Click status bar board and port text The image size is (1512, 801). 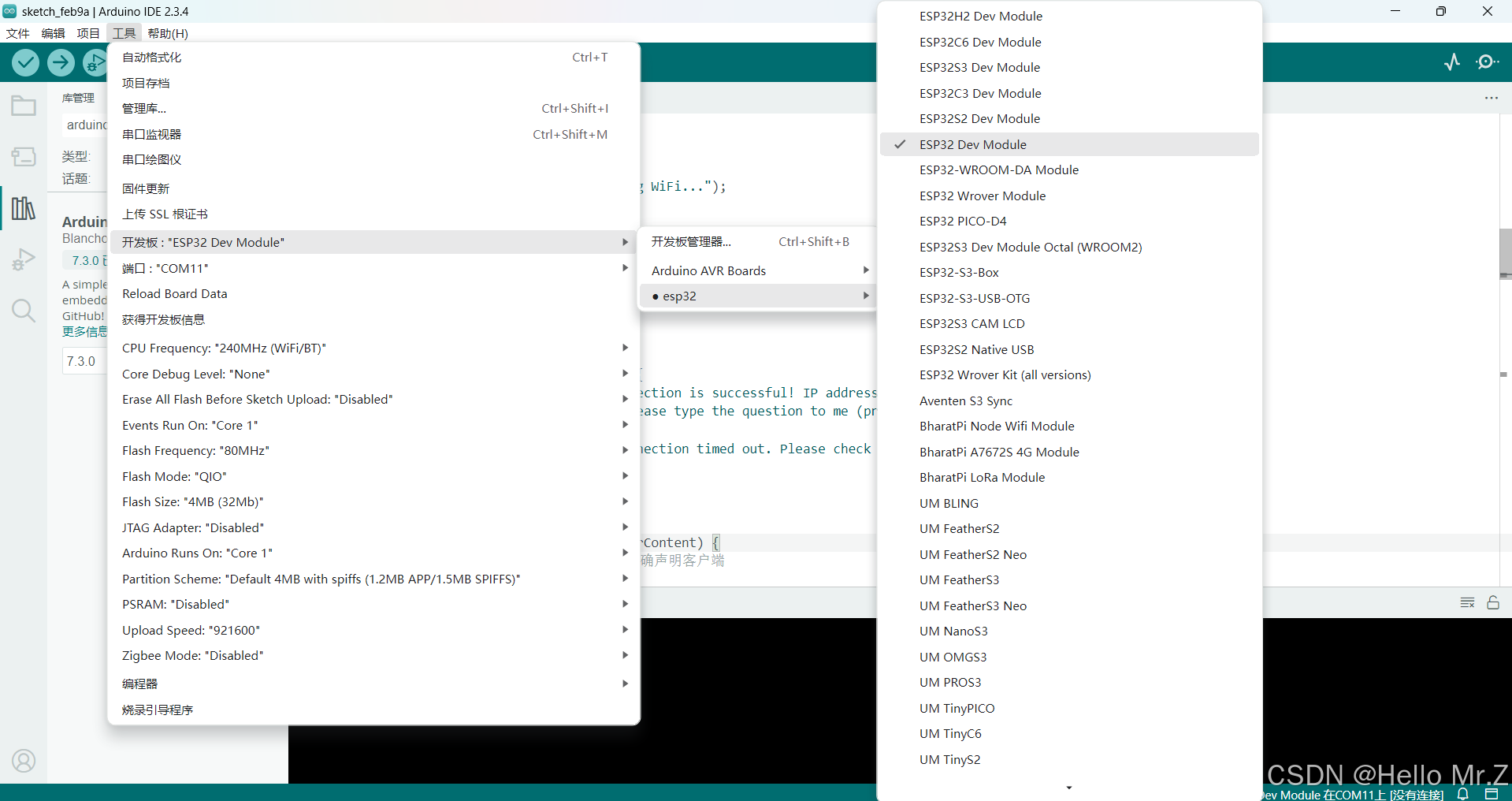tap(1353, 795)
